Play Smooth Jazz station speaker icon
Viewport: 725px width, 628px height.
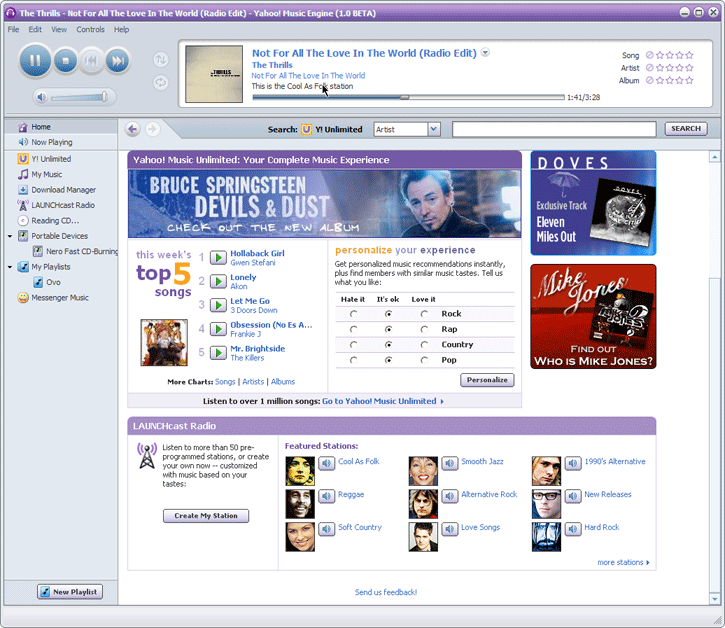[x=449, y=463]
